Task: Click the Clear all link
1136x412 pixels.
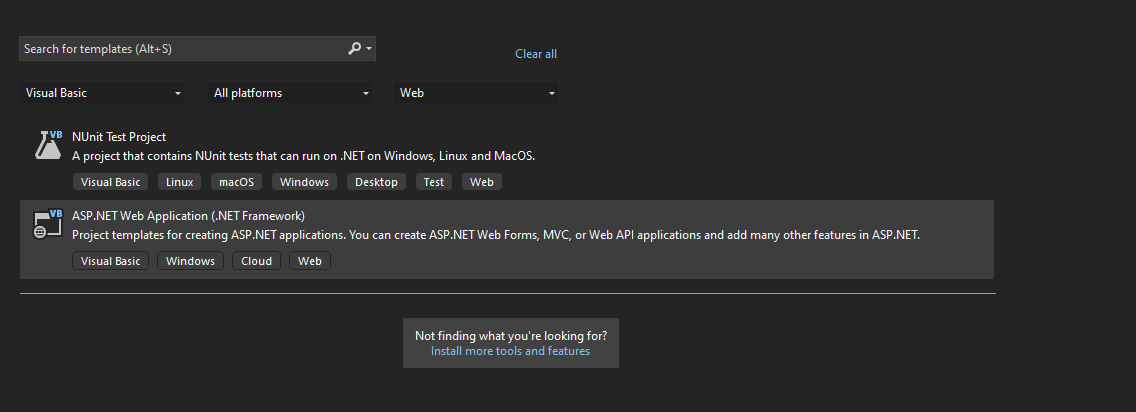Action: click(536, 54)
